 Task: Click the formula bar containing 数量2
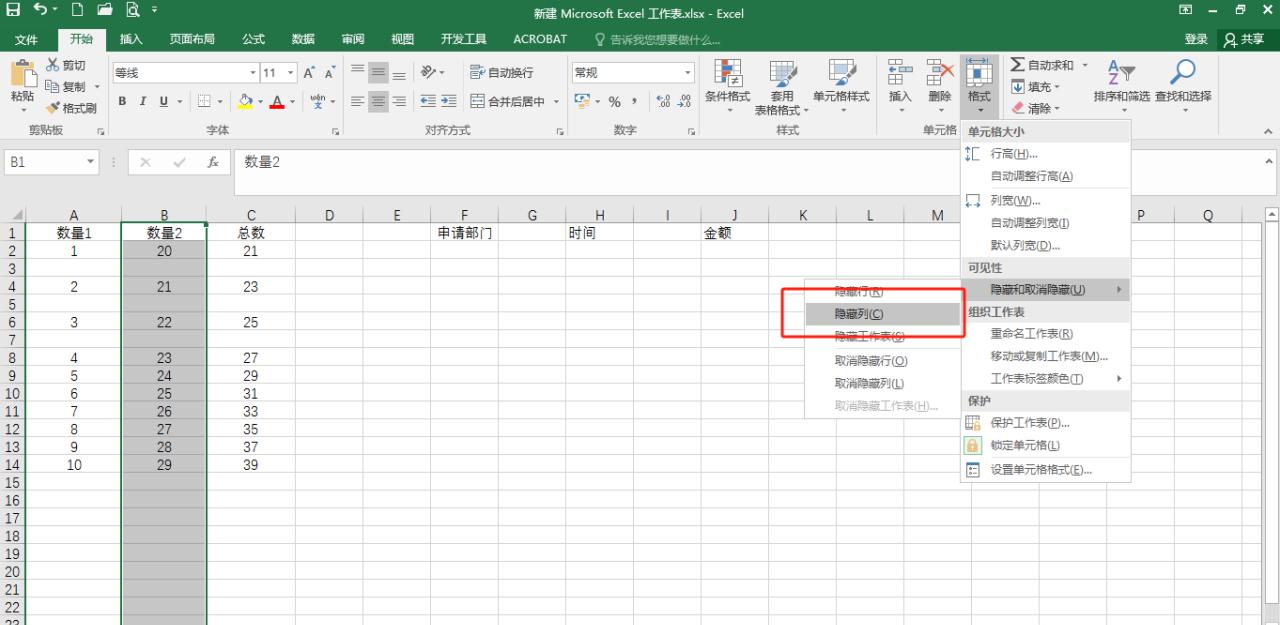(746, 172)
